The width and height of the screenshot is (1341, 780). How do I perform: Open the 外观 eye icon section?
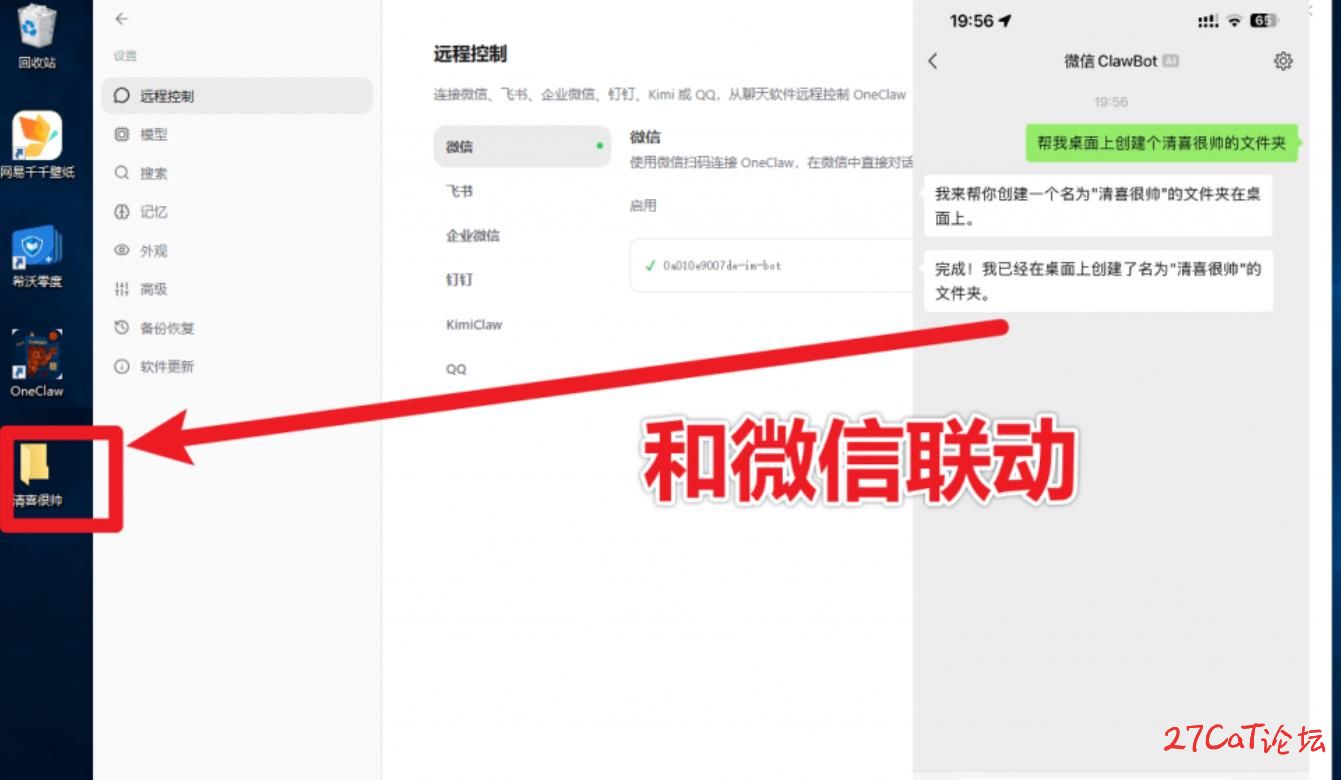pyautogui.click(x=122, y=251)
